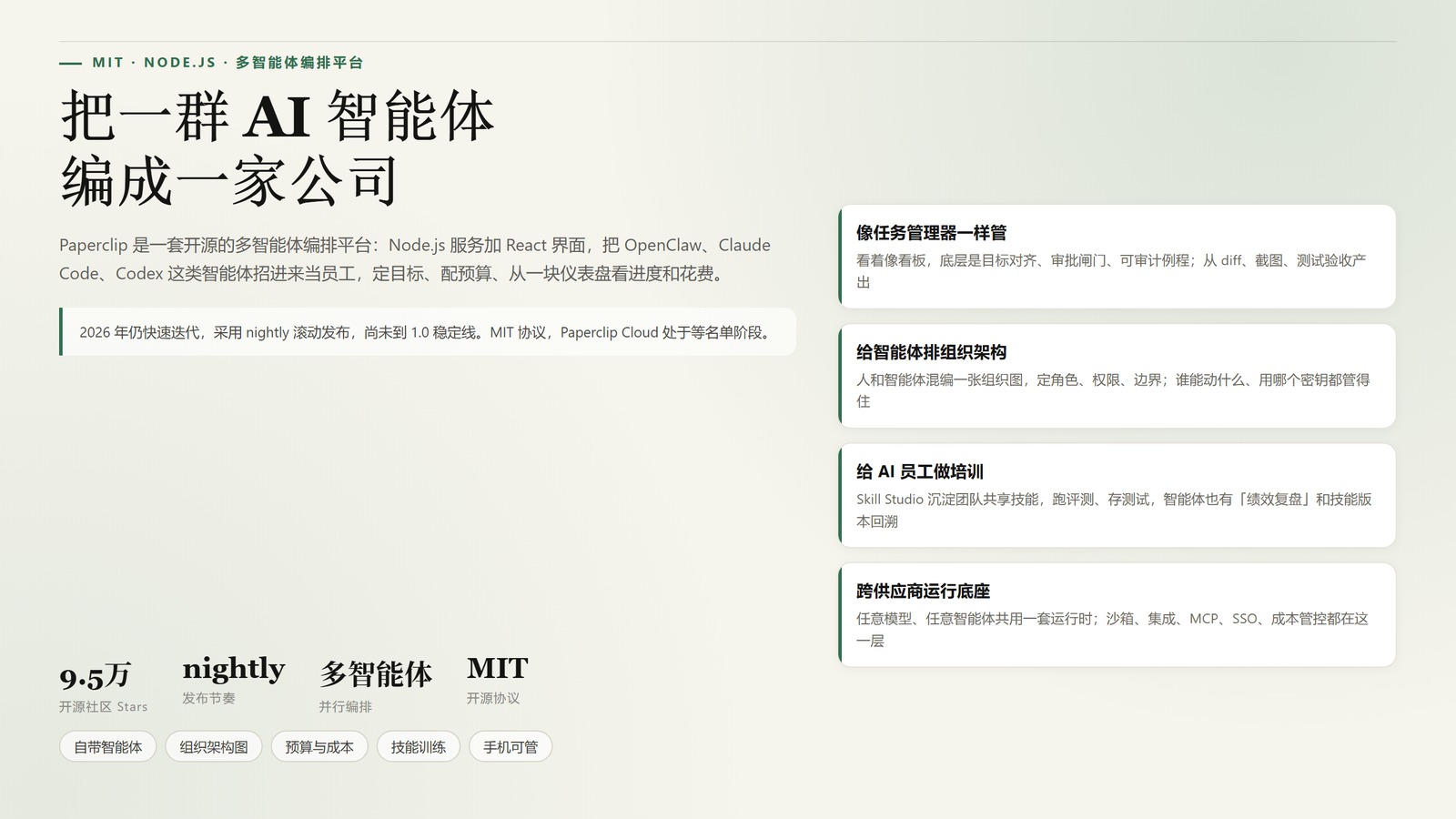Click the 预算与成本 tag
Image resolution: width=1456 pixels, height=819 pixels.
[319, 747]
